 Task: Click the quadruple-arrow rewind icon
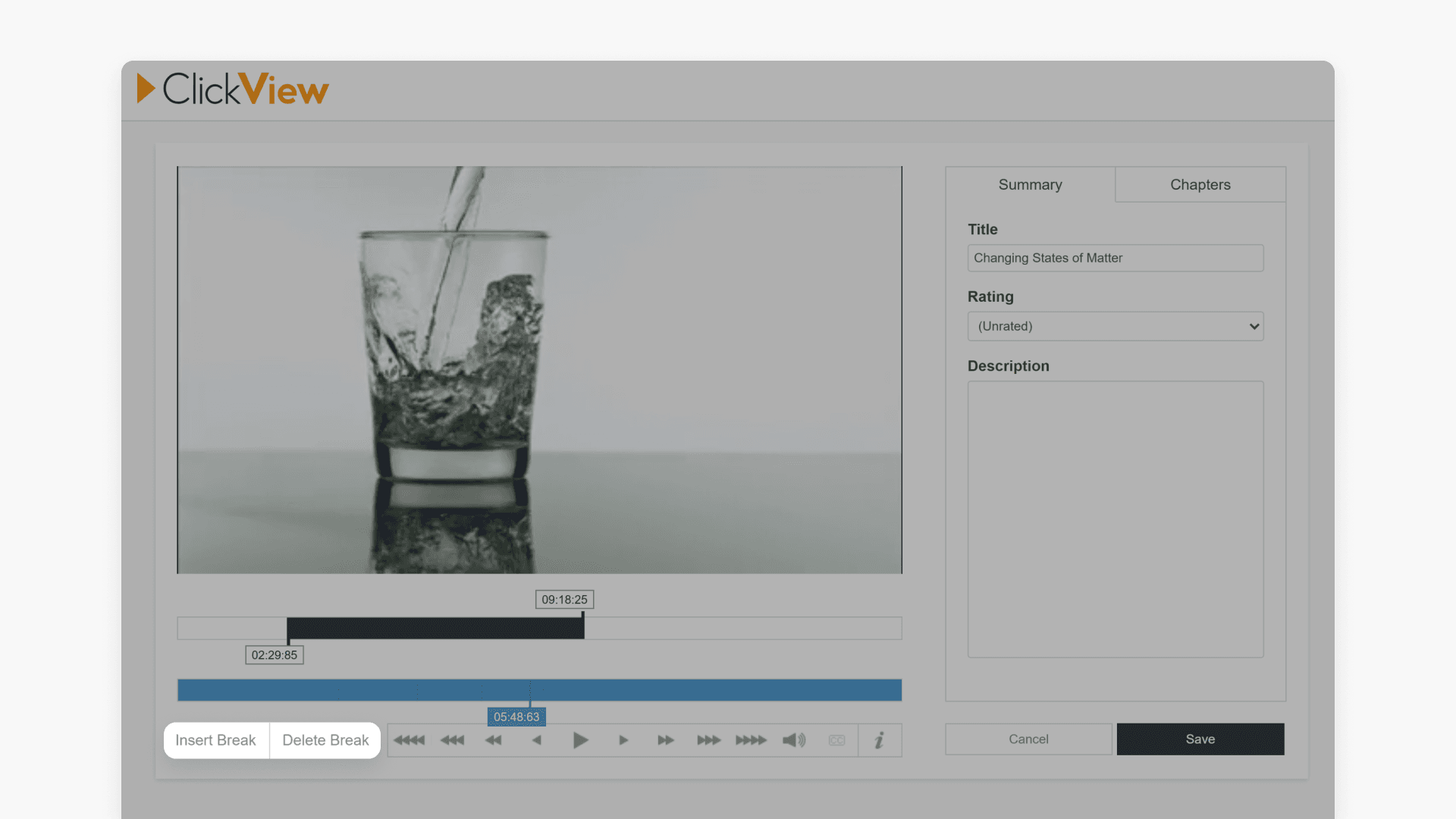pyautogui.click(x=409, y=740)
